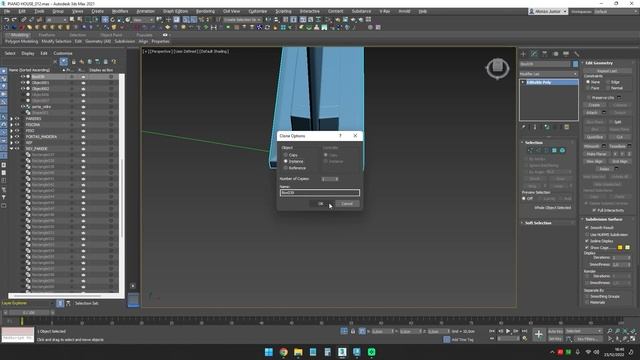Expand the PAREDES layer

pos(11,119)
